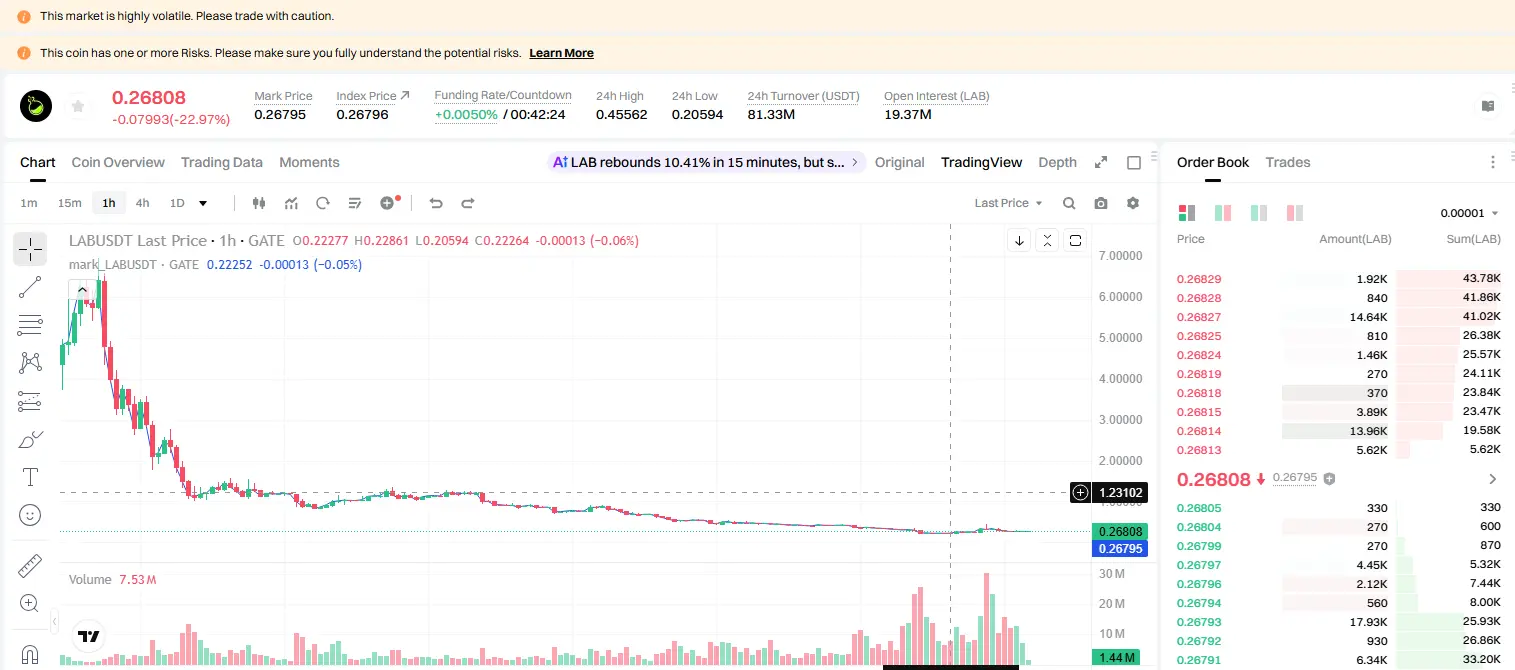The height and width of the screenshot is (670, 1515).
Task: Switch to Original chart view
Action: (900, 162)
